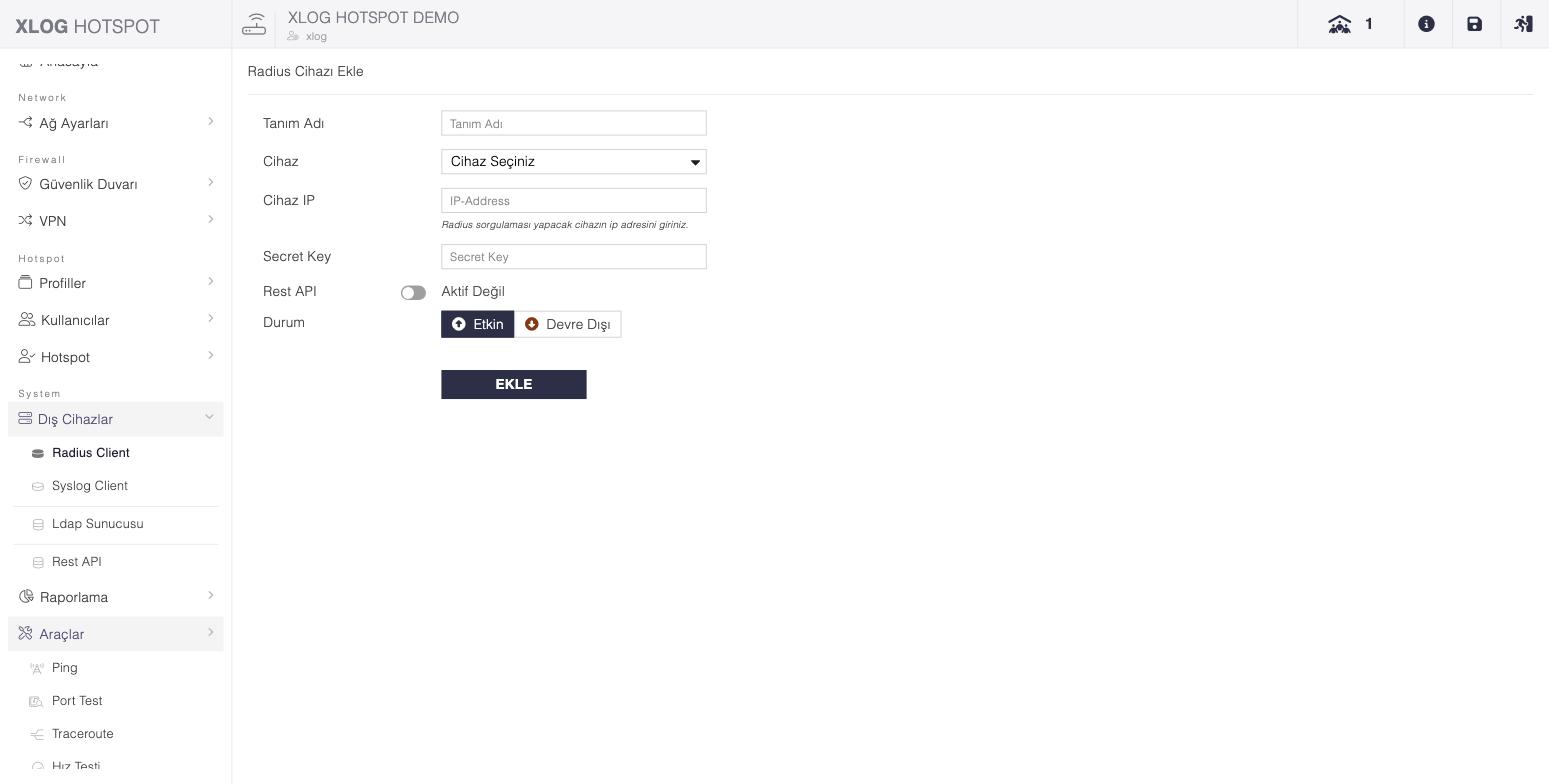Open Güvenlik Duvarı menu label
Image resolution: width=1549 pixels, height=784 pixels.
(x=89, y=184)
